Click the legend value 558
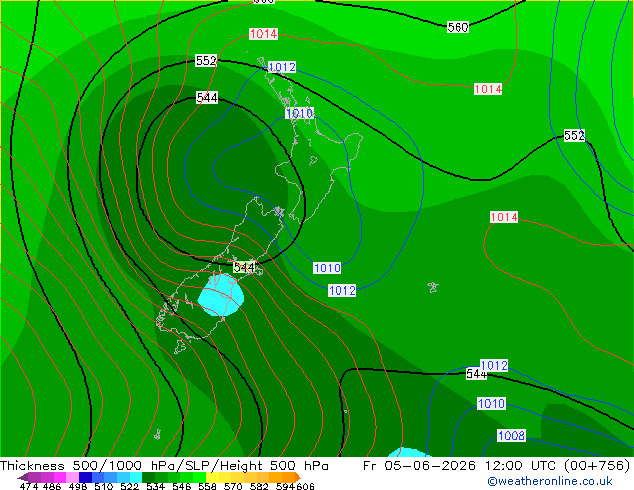Screen dimensions: 634x490 click(x=207, y=486)
